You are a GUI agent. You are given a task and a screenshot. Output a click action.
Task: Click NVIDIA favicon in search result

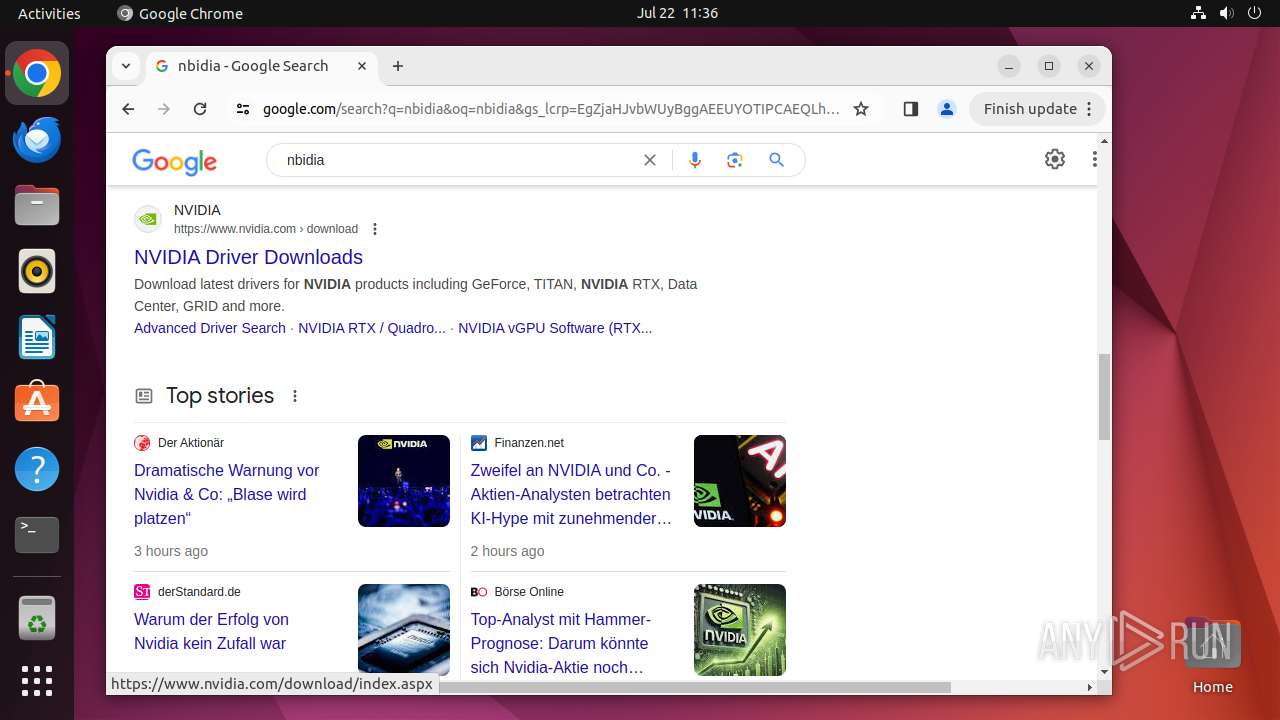[x=148, y=219]
